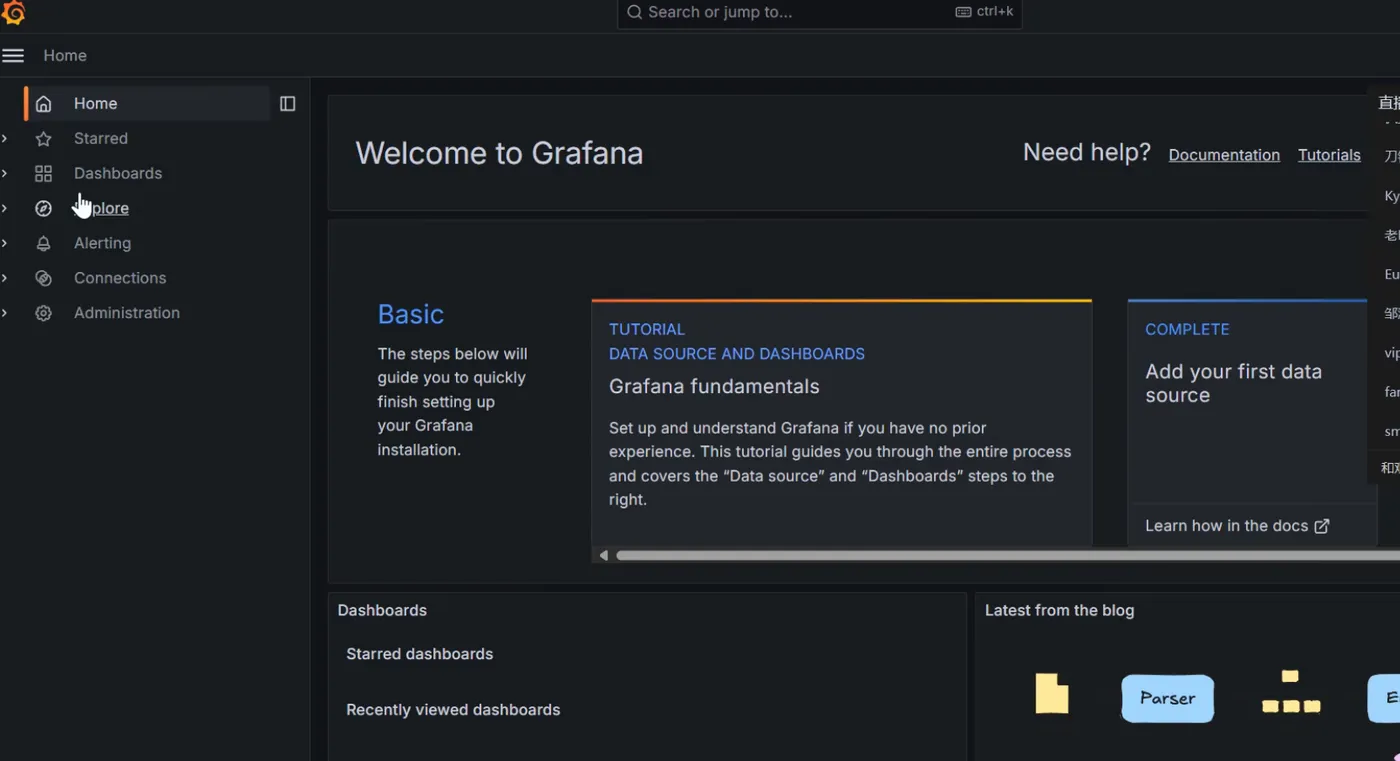Image resolution: width=1400 pixels, height=761 pixels.
Task: Click the dock menu icon next to Home
Action: tap(288, 104)
